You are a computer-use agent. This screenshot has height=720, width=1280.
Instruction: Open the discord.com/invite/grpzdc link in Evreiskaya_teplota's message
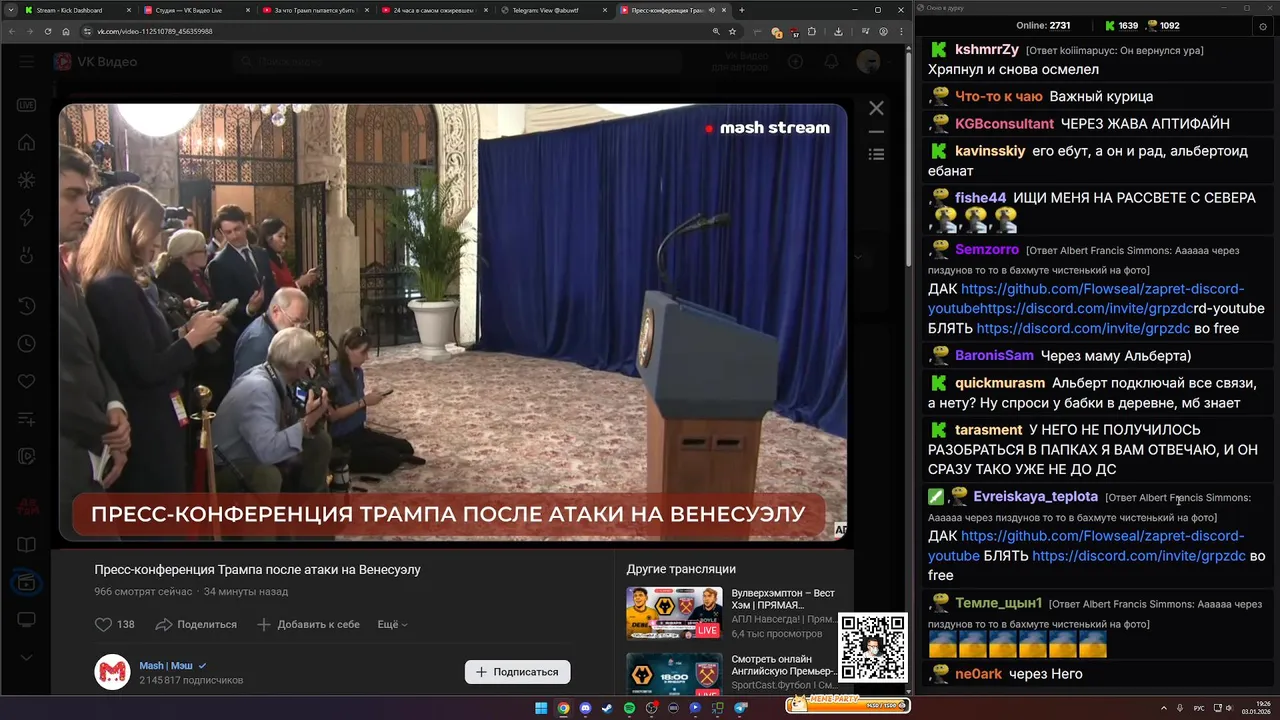point(1139,556)
